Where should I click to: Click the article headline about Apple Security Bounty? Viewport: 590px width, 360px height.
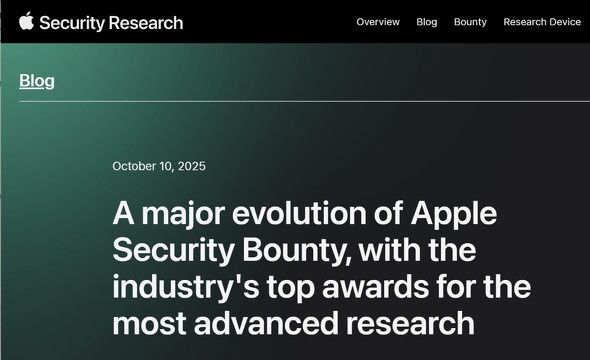point(322,268)
